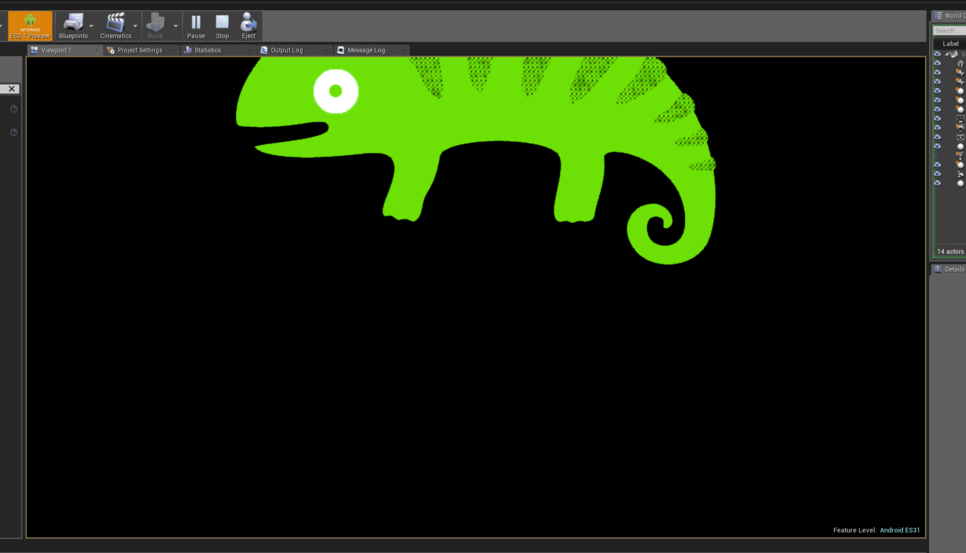Click the Viewport 1 tab grid icon
Image resolution: width=966 pixels, height=553 pixels.
point(34,50)
